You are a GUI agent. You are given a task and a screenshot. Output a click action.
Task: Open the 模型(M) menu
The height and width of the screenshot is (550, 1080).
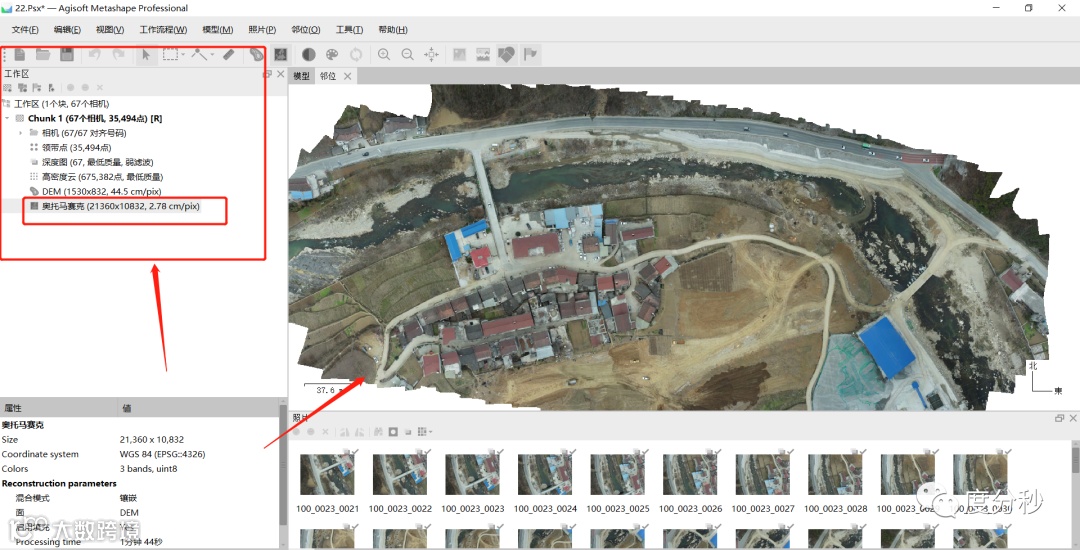coord(218,30)
